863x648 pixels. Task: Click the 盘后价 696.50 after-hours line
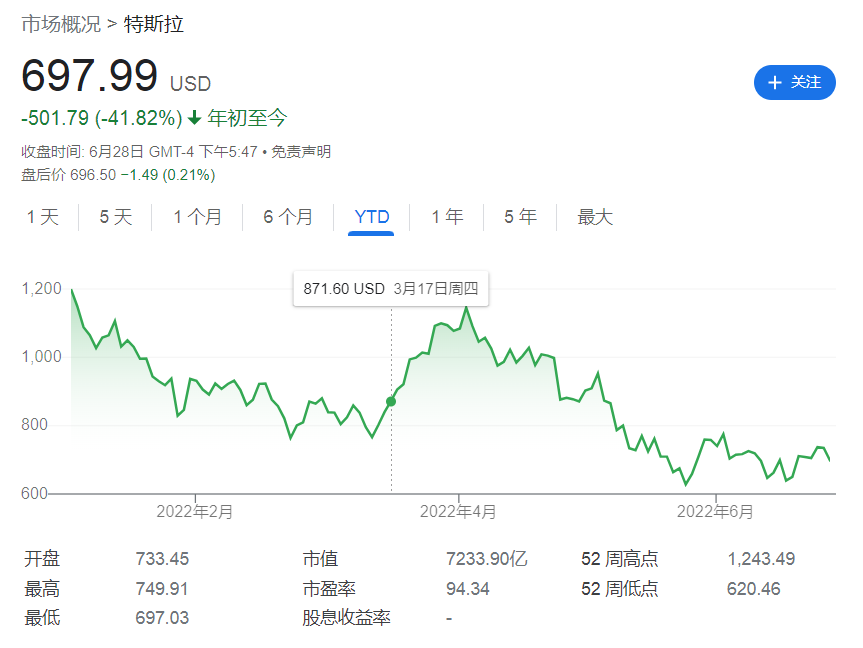click(x=118, y=175)
